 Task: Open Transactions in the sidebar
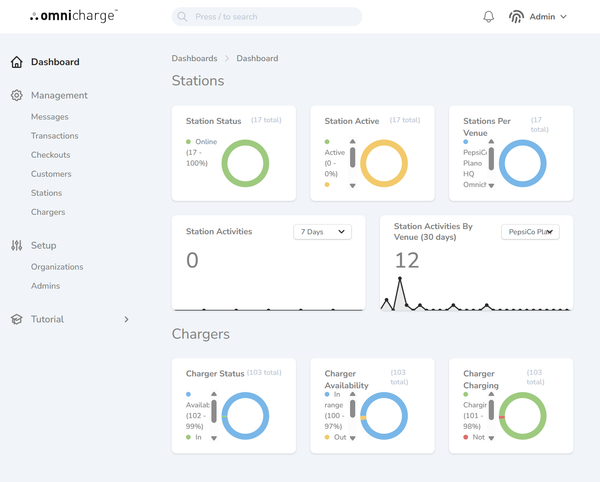coord(55,136)
